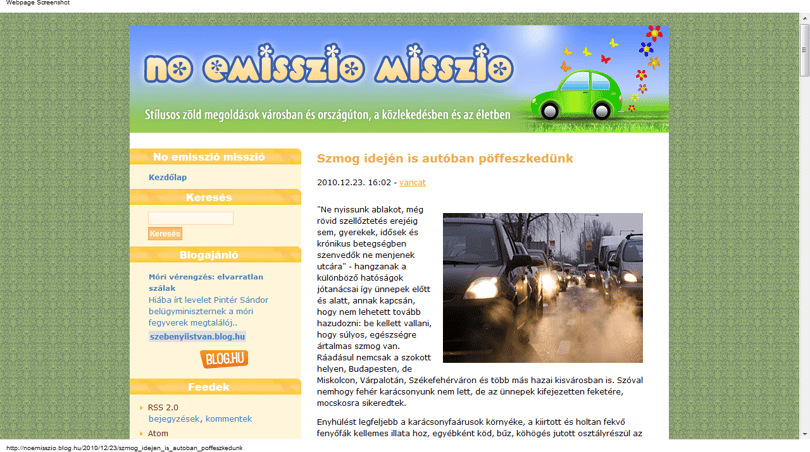
Task: Click the vertical scrollbar thumb
Action: click(x=804, y=51)
